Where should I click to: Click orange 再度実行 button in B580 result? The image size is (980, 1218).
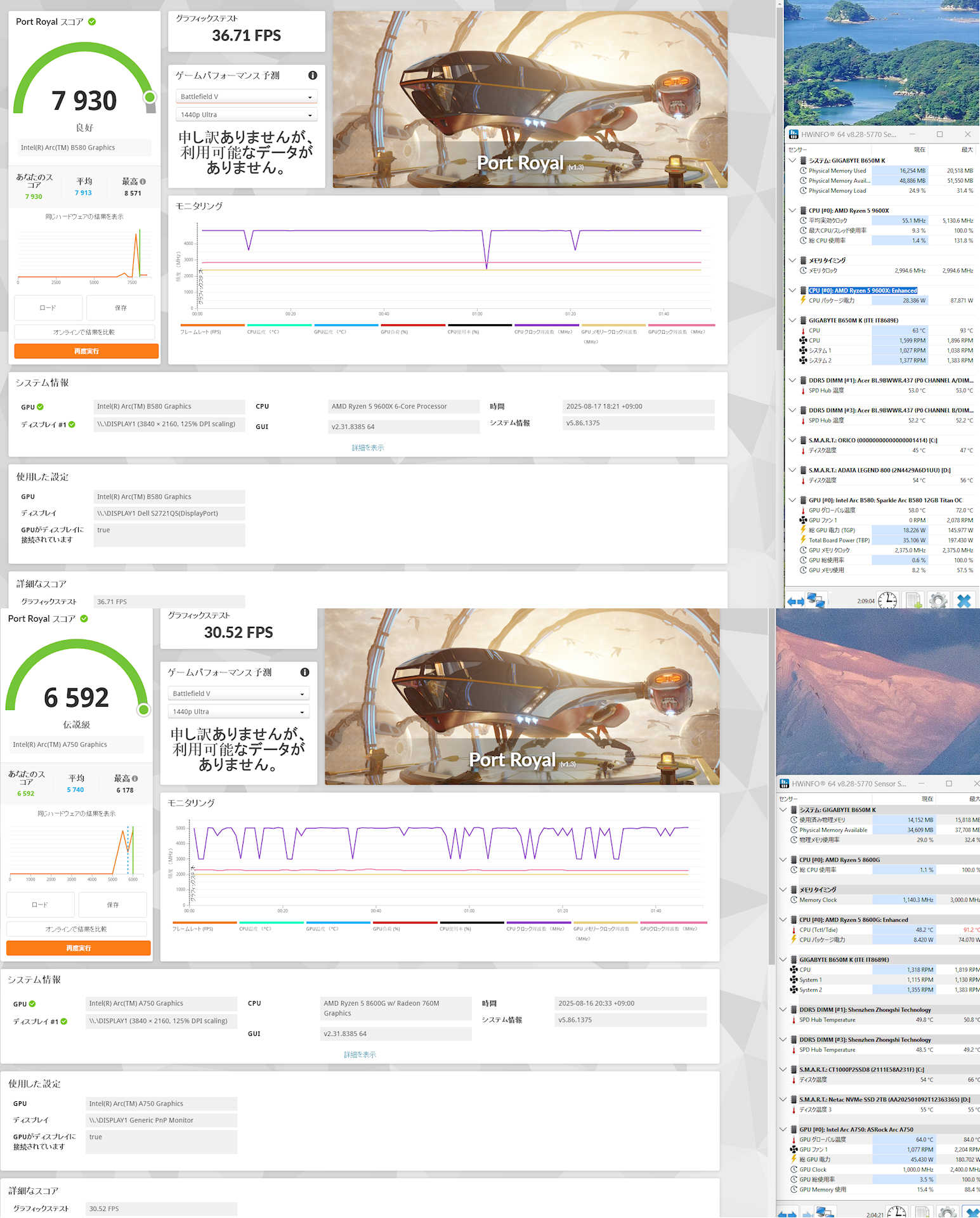[86, 351]
